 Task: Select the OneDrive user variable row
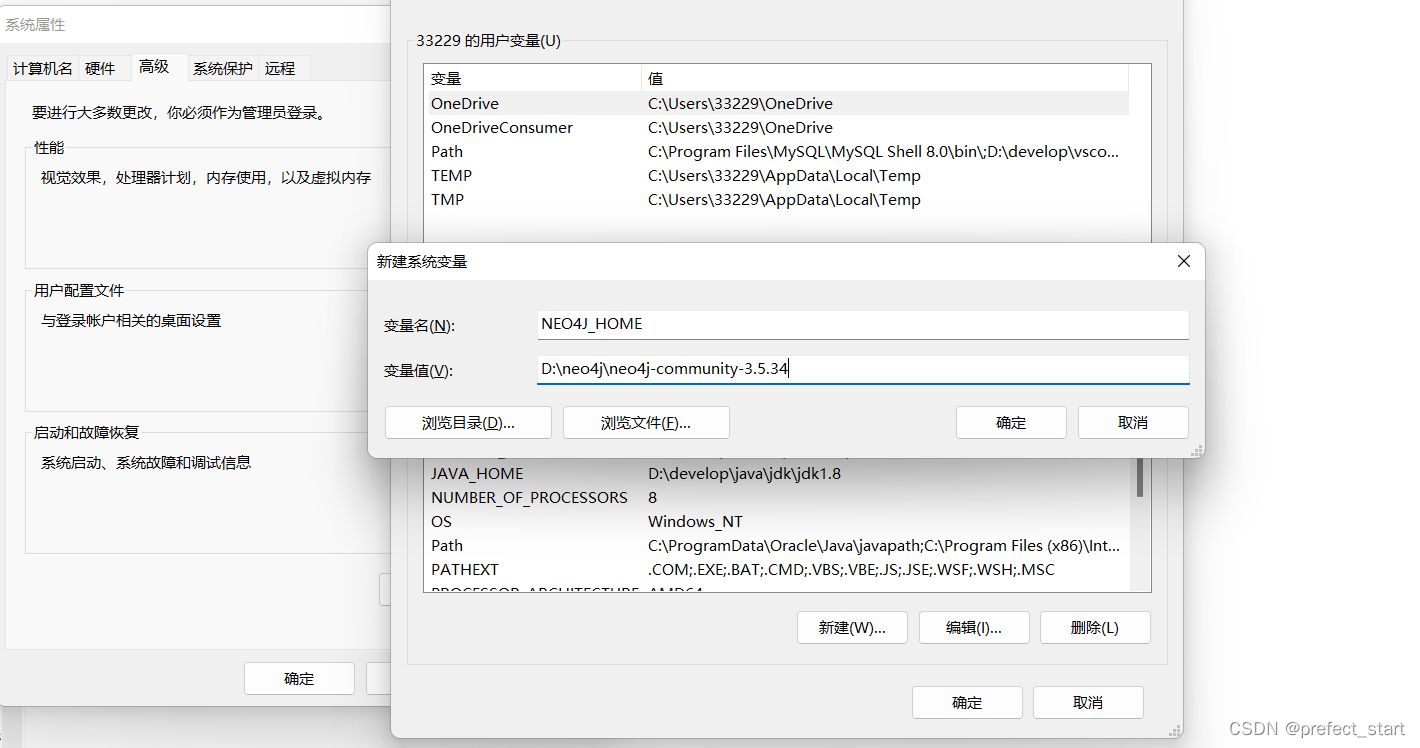point(776,103)
